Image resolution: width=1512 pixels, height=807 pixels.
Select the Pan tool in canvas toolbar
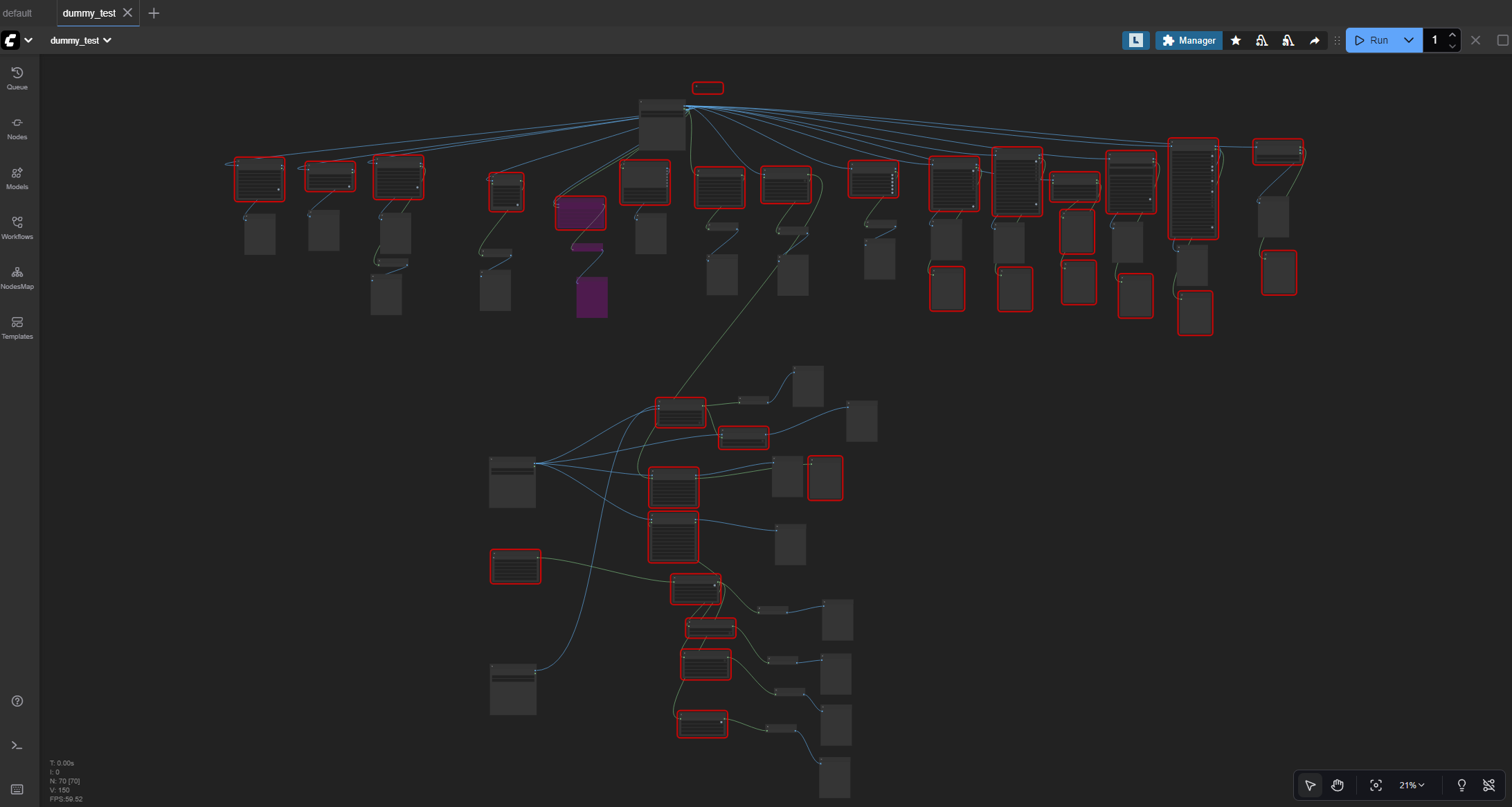click(1338, 785)
